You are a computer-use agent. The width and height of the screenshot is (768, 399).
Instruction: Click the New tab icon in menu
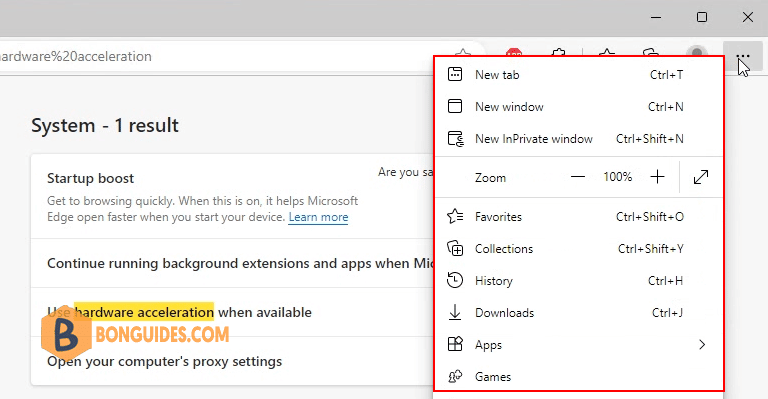click(455, 74)
